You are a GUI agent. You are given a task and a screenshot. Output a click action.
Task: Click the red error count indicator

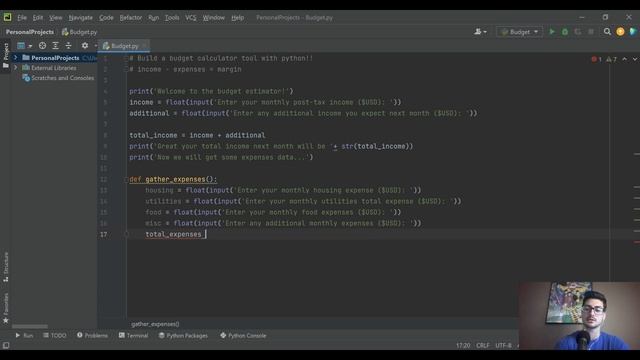tap(596, 59)
